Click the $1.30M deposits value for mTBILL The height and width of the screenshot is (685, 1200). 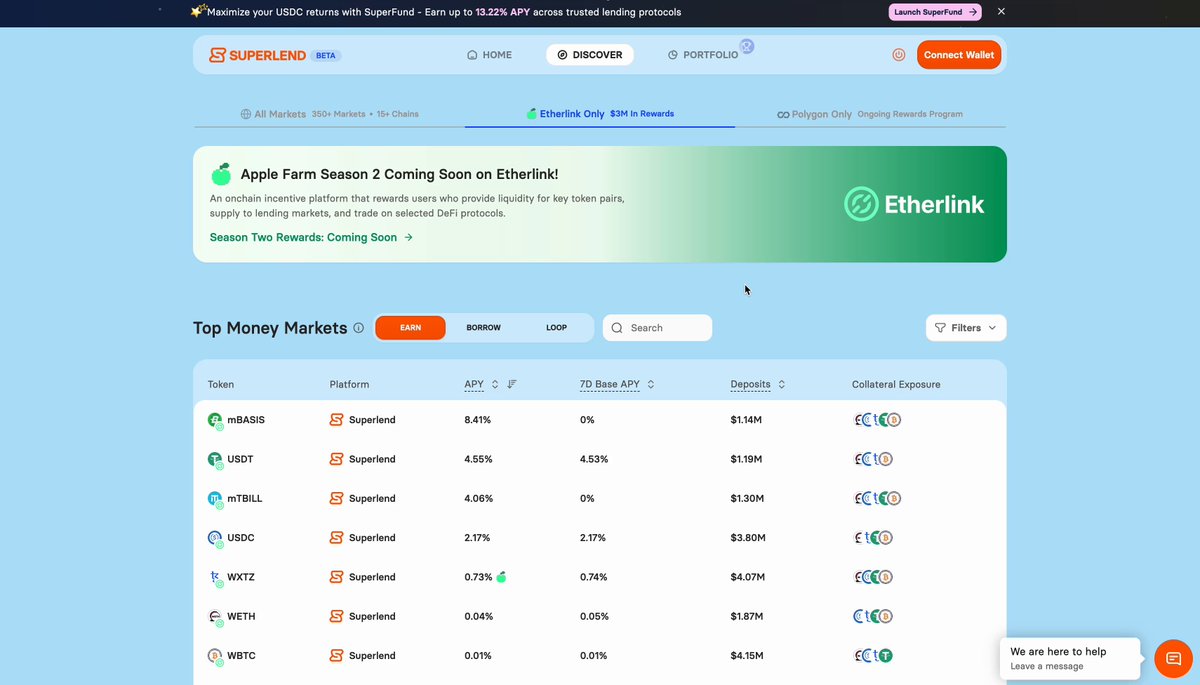[x=748, y=498]
